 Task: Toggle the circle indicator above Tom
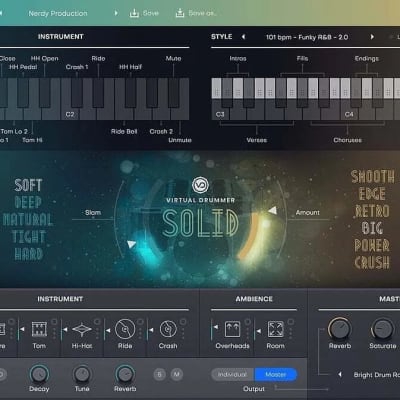point(54,322)
